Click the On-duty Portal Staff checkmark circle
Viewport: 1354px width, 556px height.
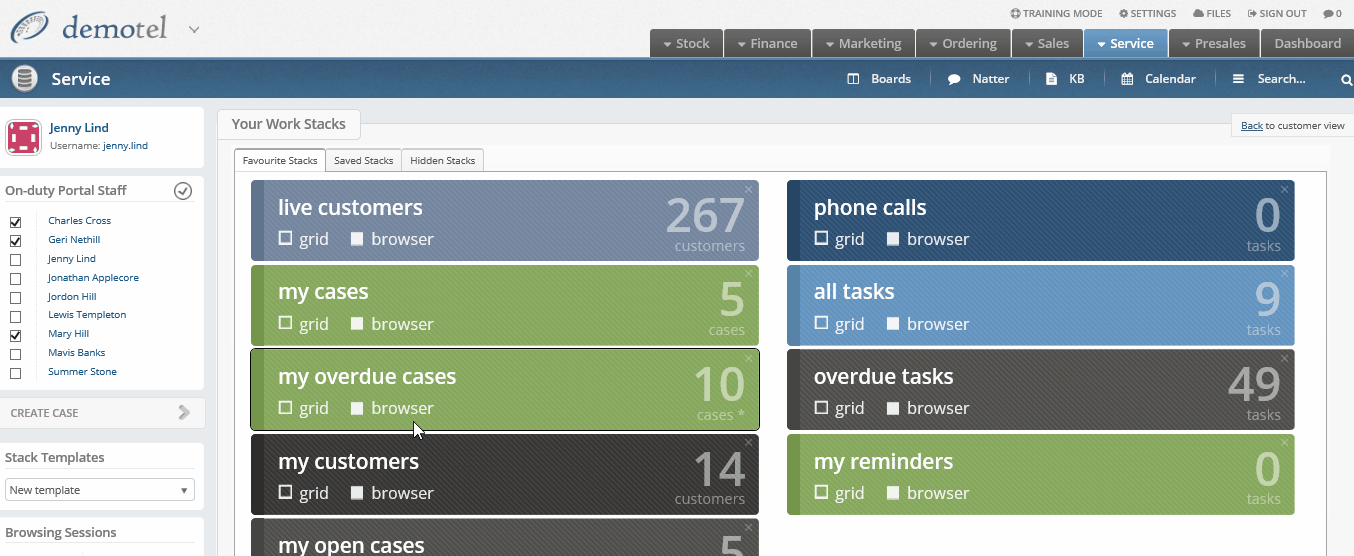click(x=183, y=191)
